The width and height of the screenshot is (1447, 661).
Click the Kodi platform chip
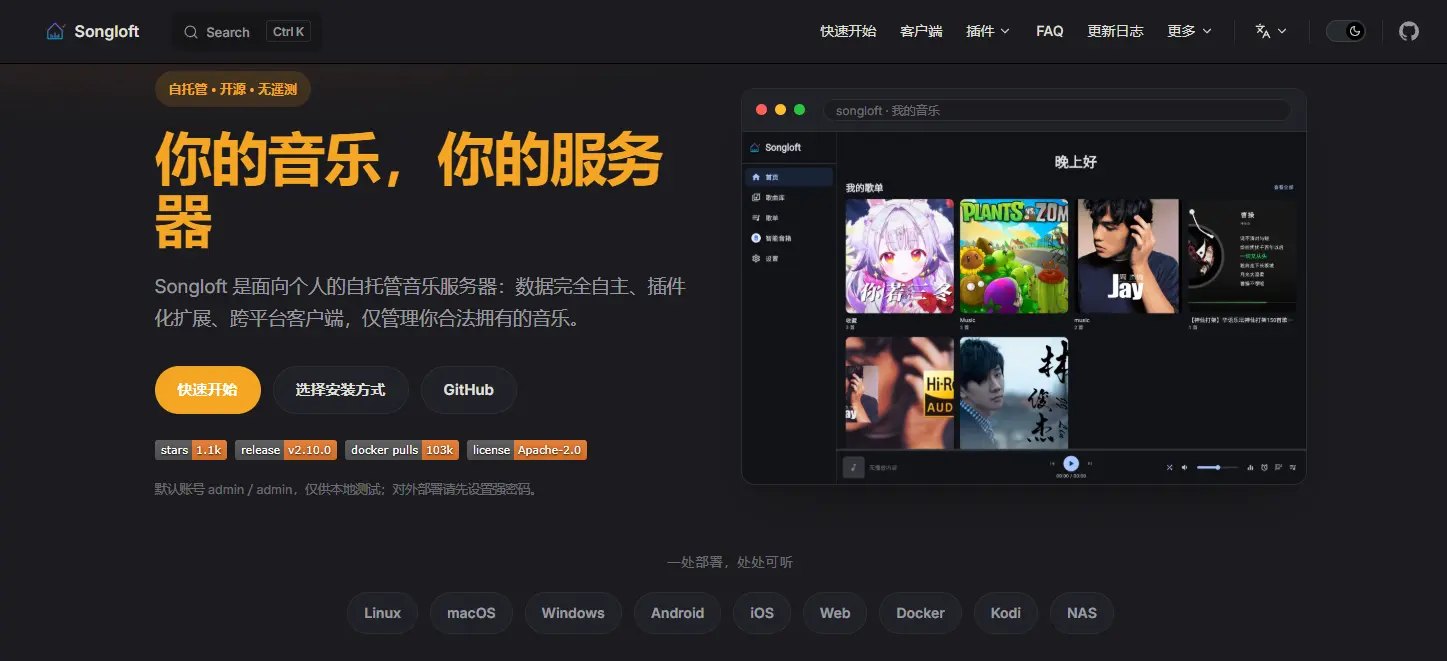pos(1006,613)
